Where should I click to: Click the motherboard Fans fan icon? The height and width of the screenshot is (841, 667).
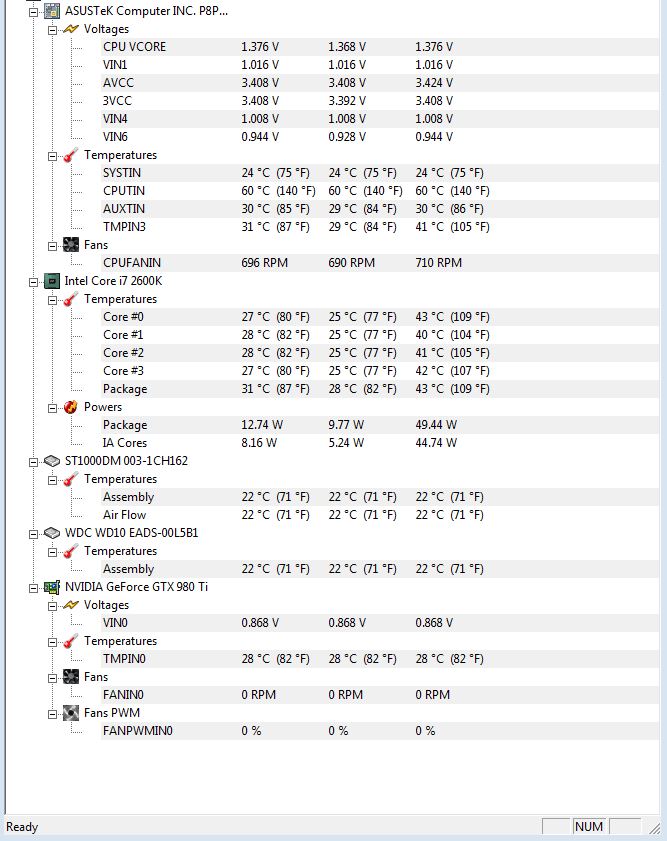point(71,245)
